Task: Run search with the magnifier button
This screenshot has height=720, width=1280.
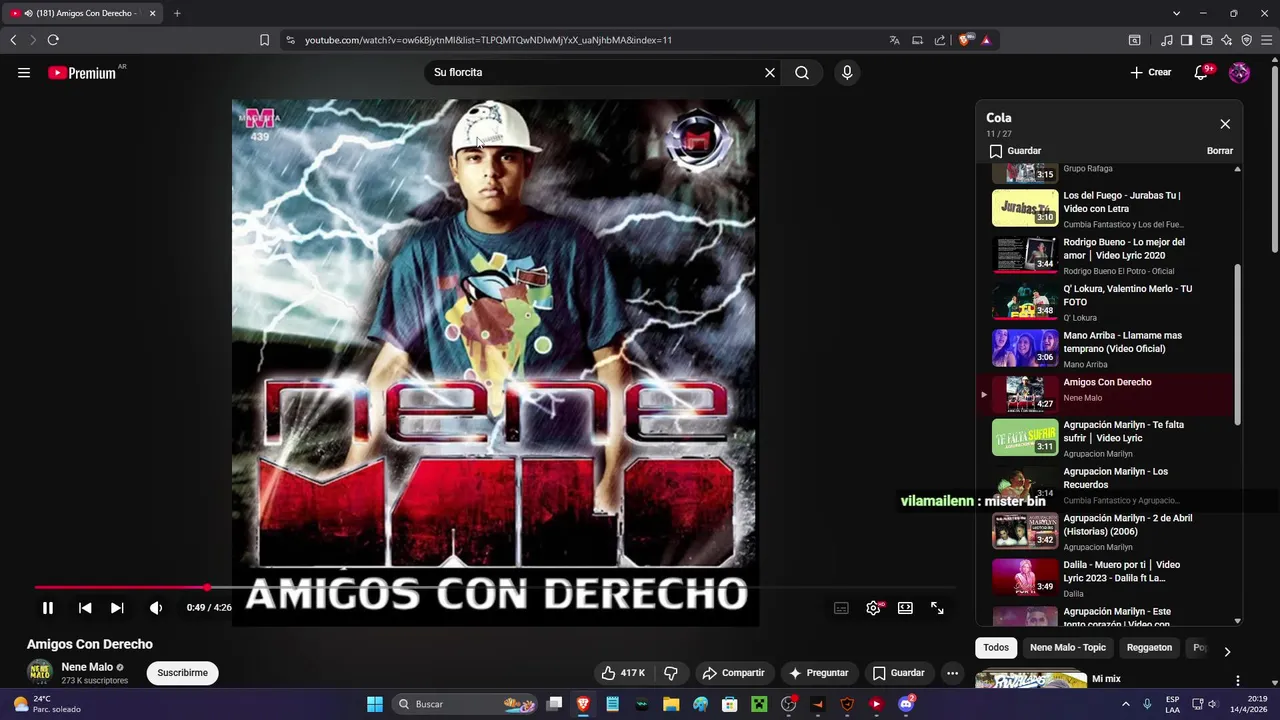Action: pos(802,72)
